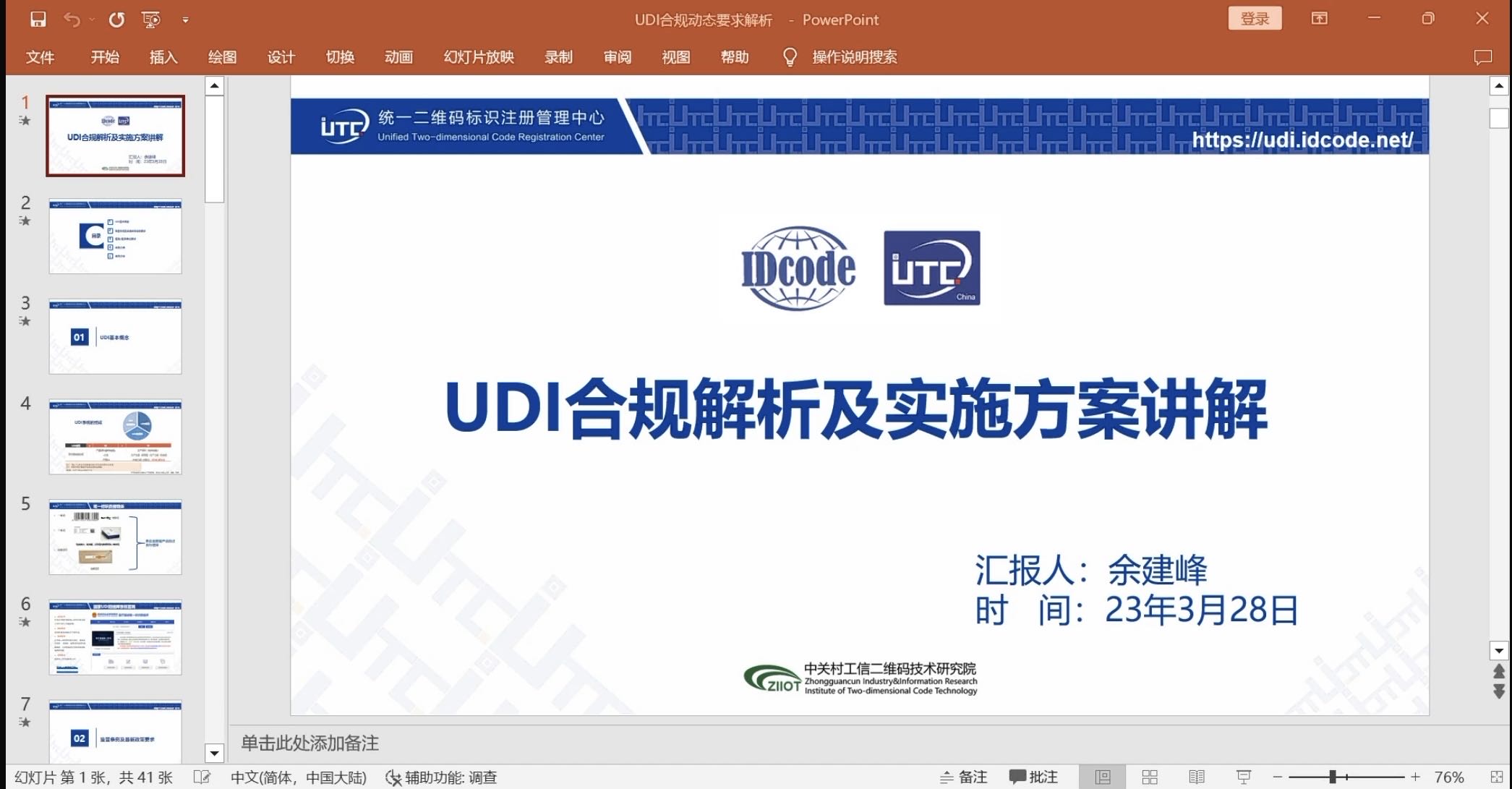Click slide area scroll down arrow
Screen dimensions: 1512x789
pos(1499,650)
